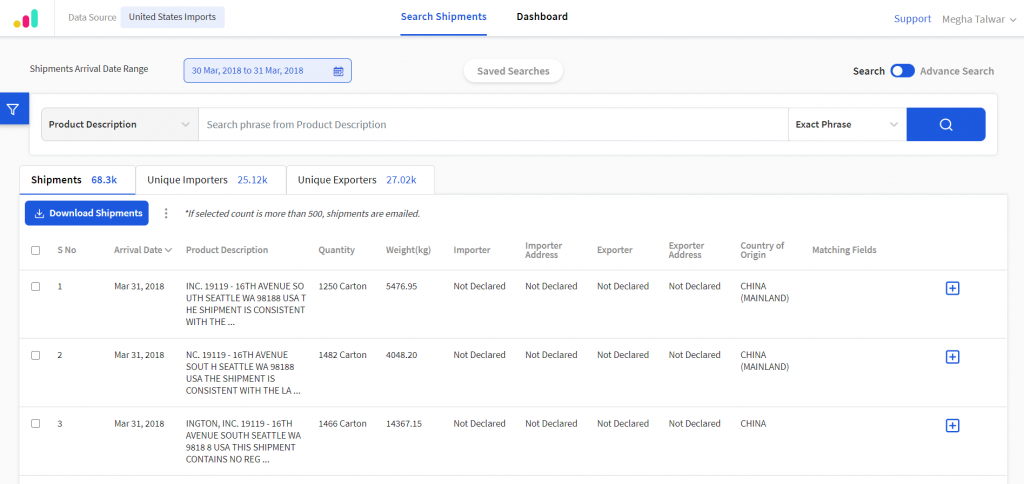Click weight value 5476.95
The image size is (1024, 484).
(401, 286)
